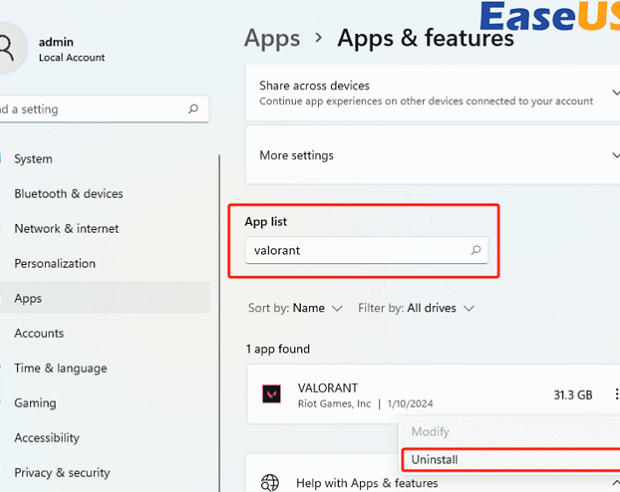This screenshot has width=620, height=492.
Task: Open Privacy & security settings
Action: tap(62, 473)
